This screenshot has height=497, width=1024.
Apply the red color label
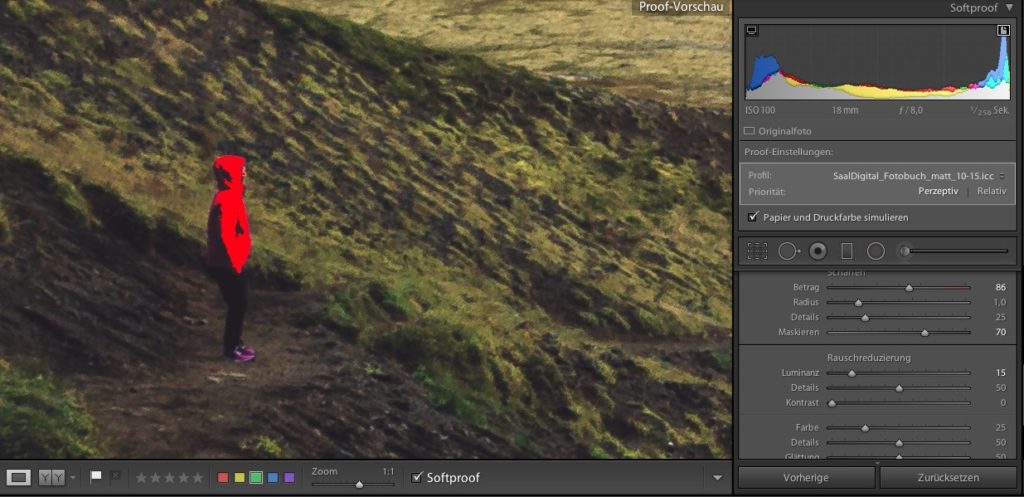coord(224,478)
